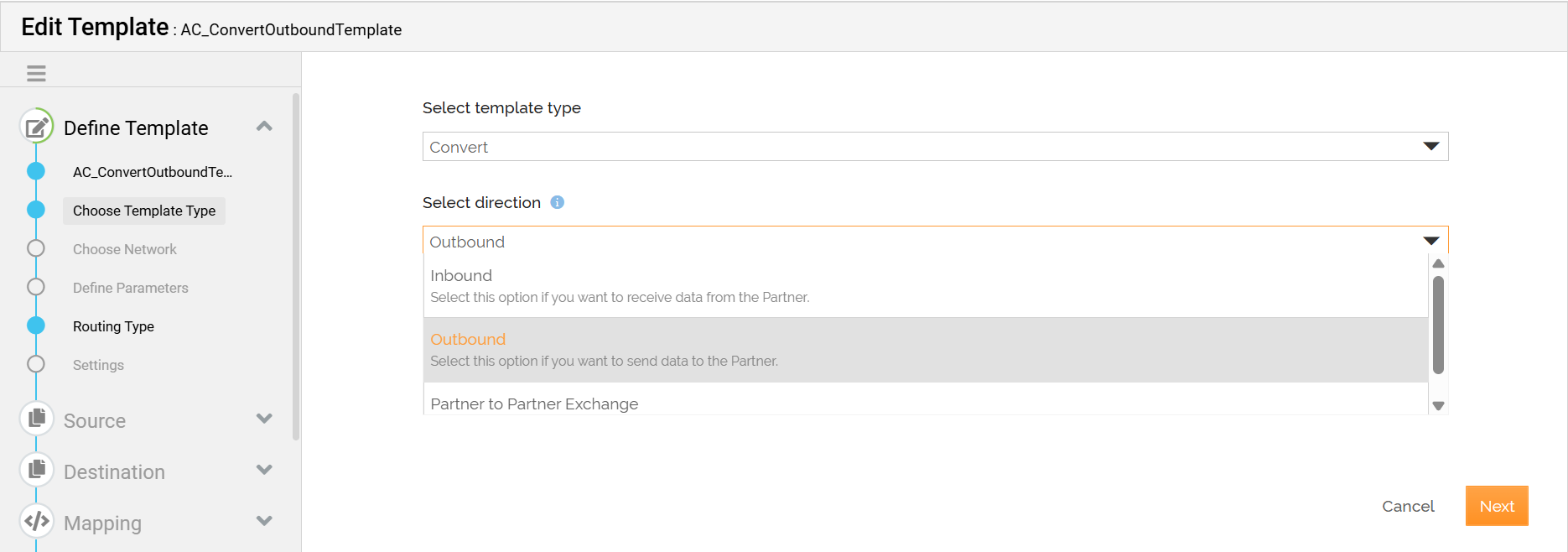Click the Mapping code icon

point(37,521)
